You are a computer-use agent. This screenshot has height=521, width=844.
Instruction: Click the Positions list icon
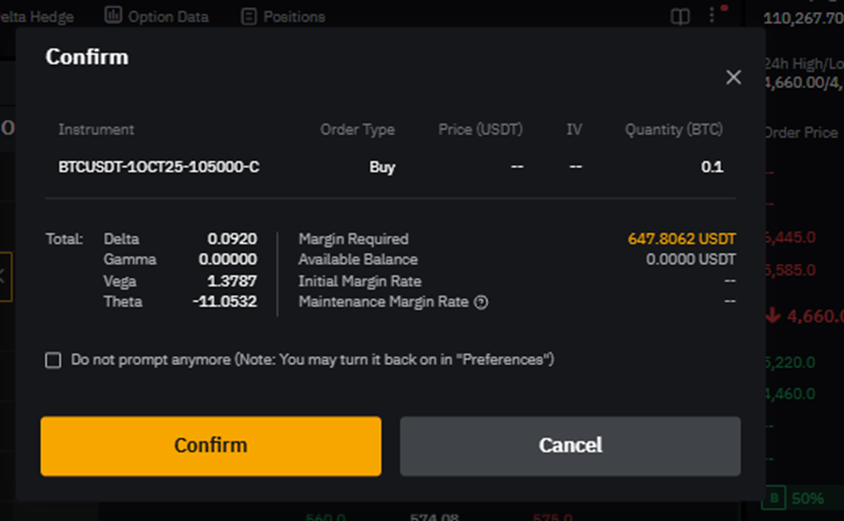(x=247, y=16)
